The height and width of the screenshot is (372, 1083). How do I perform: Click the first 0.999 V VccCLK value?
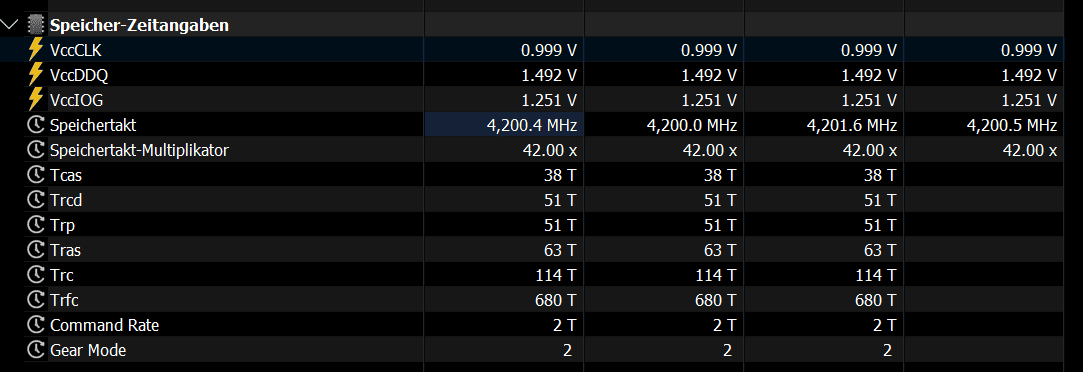548,50
